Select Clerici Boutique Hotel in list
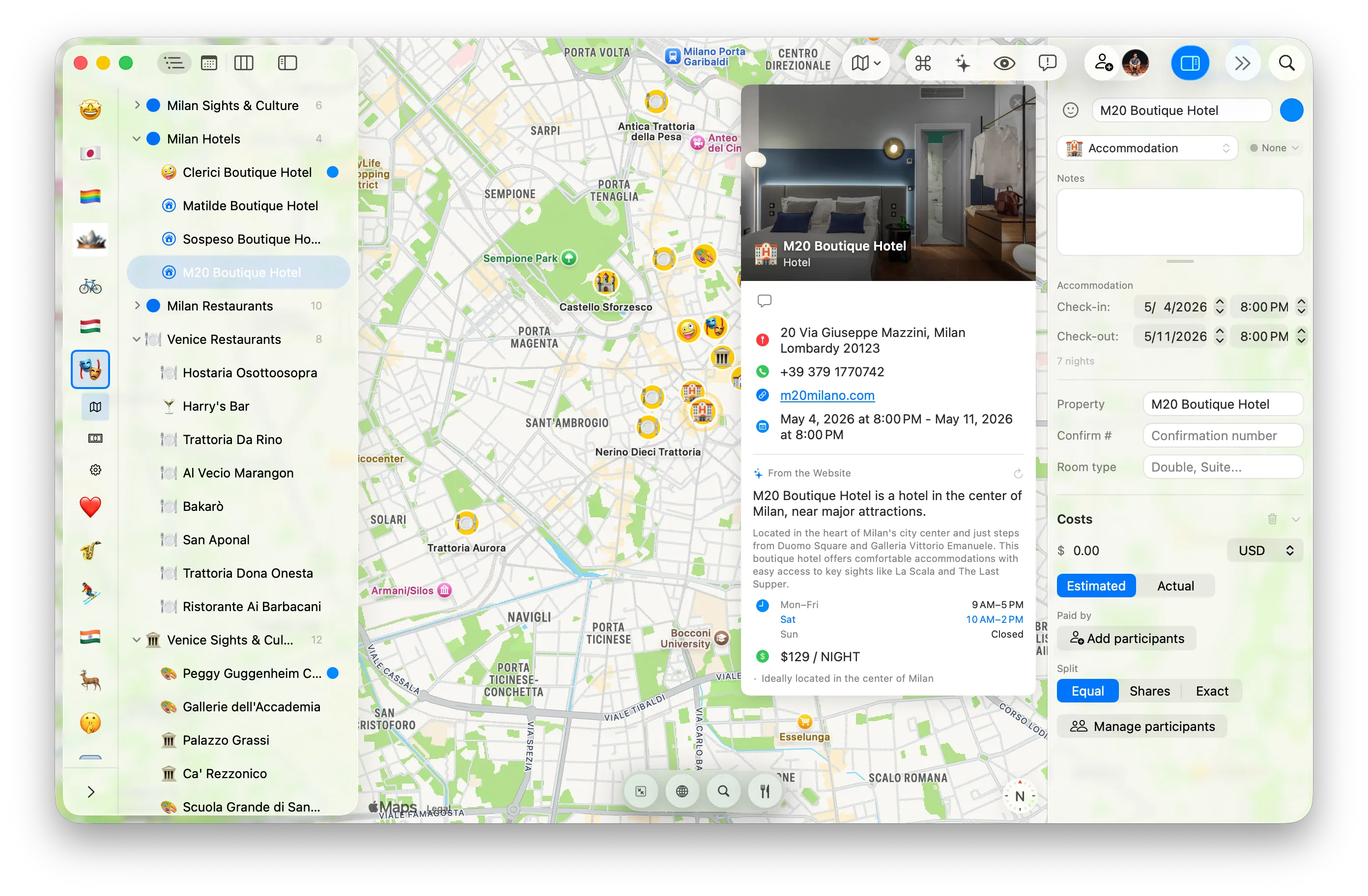This screenshot has height=896, width=1368. tap(238, 172)
